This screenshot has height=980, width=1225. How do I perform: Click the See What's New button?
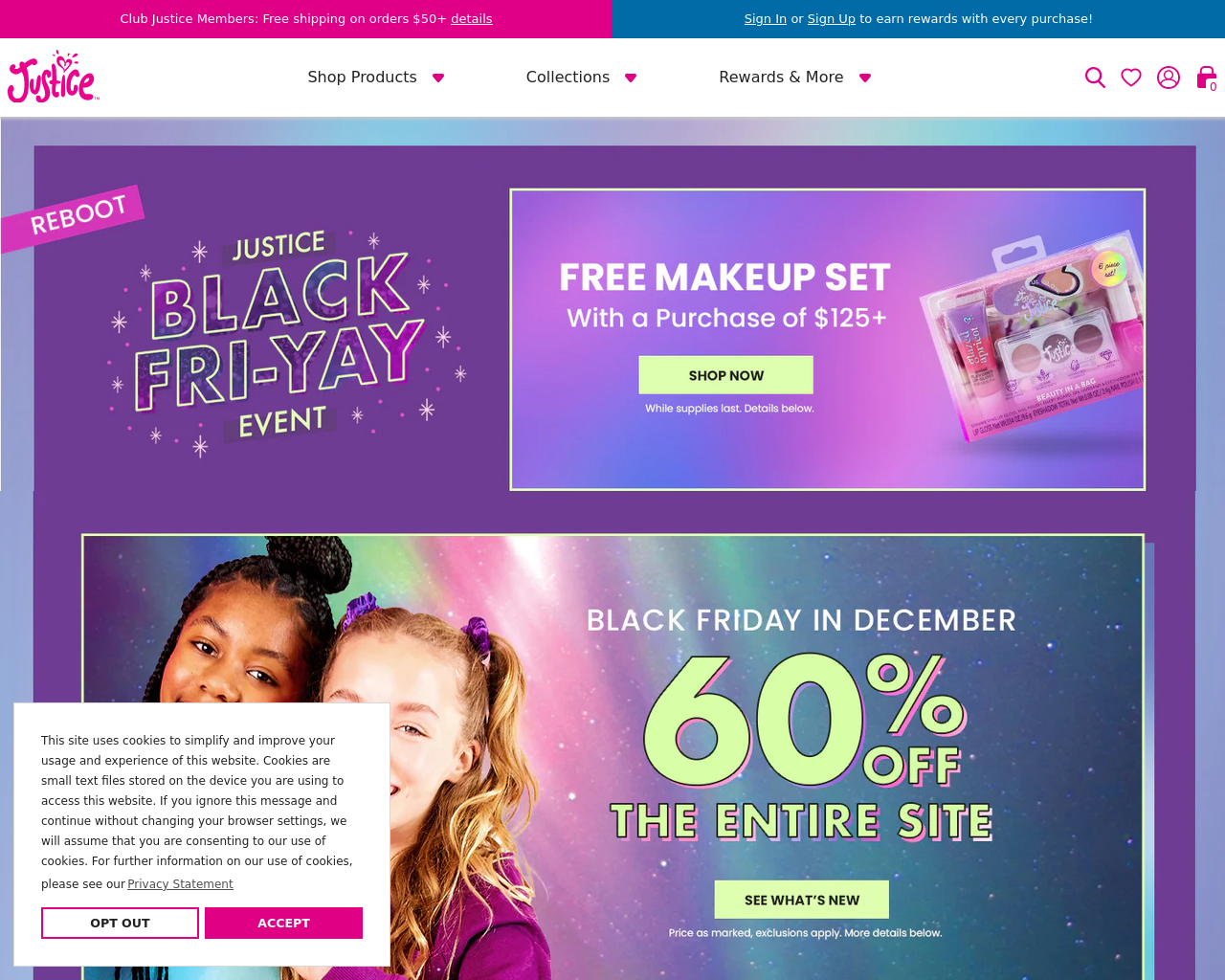point(802,900)
